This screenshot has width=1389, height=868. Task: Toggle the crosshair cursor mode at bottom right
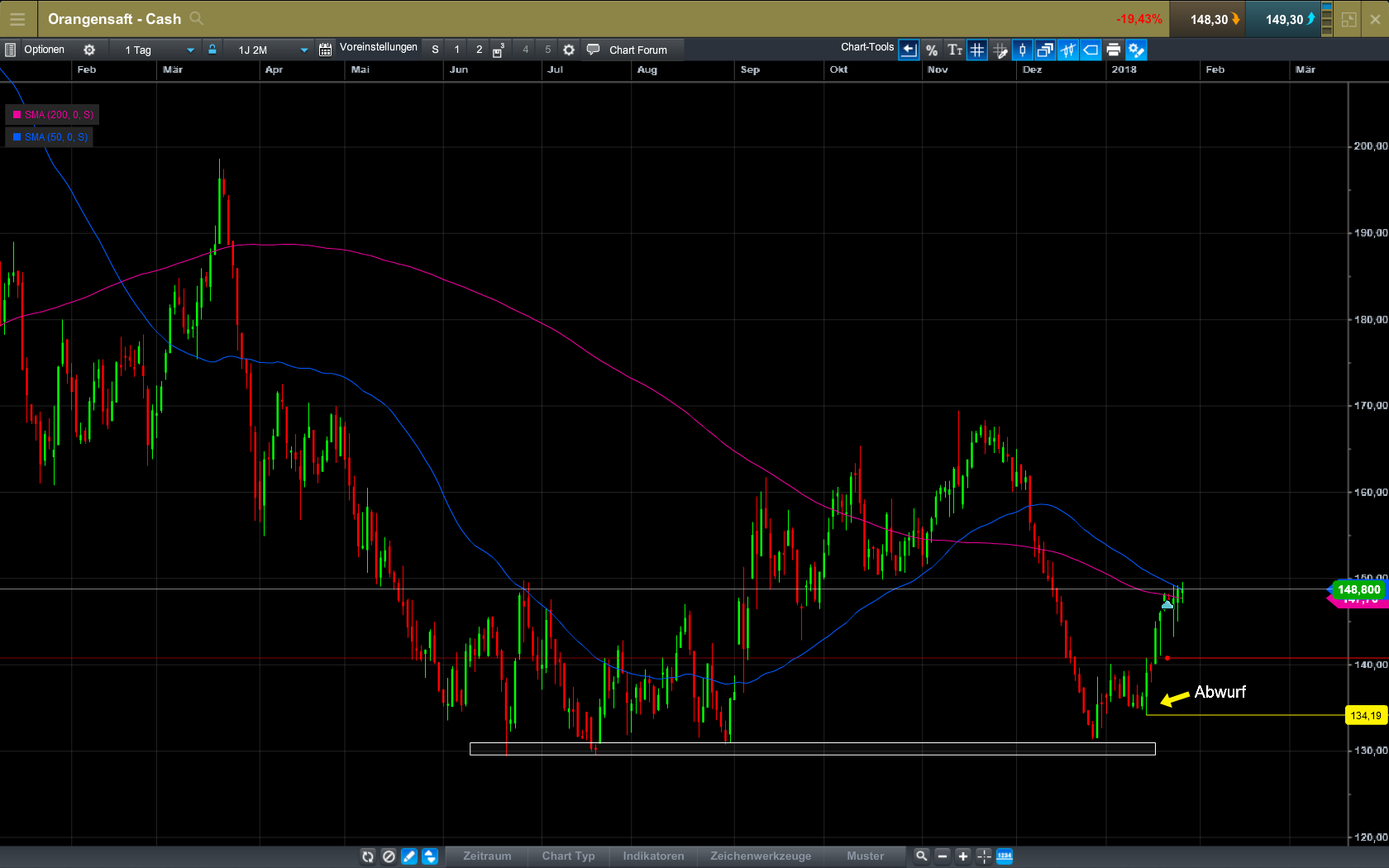[x=984, y=856]
